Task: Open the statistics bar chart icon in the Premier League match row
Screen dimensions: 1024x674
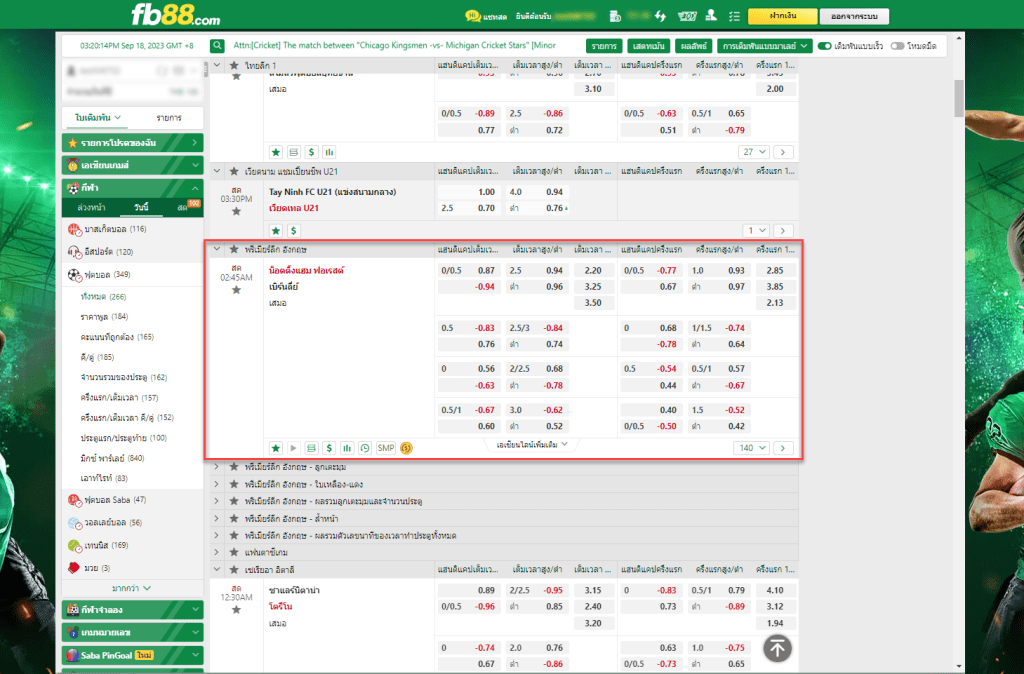Action: (347, 448)
